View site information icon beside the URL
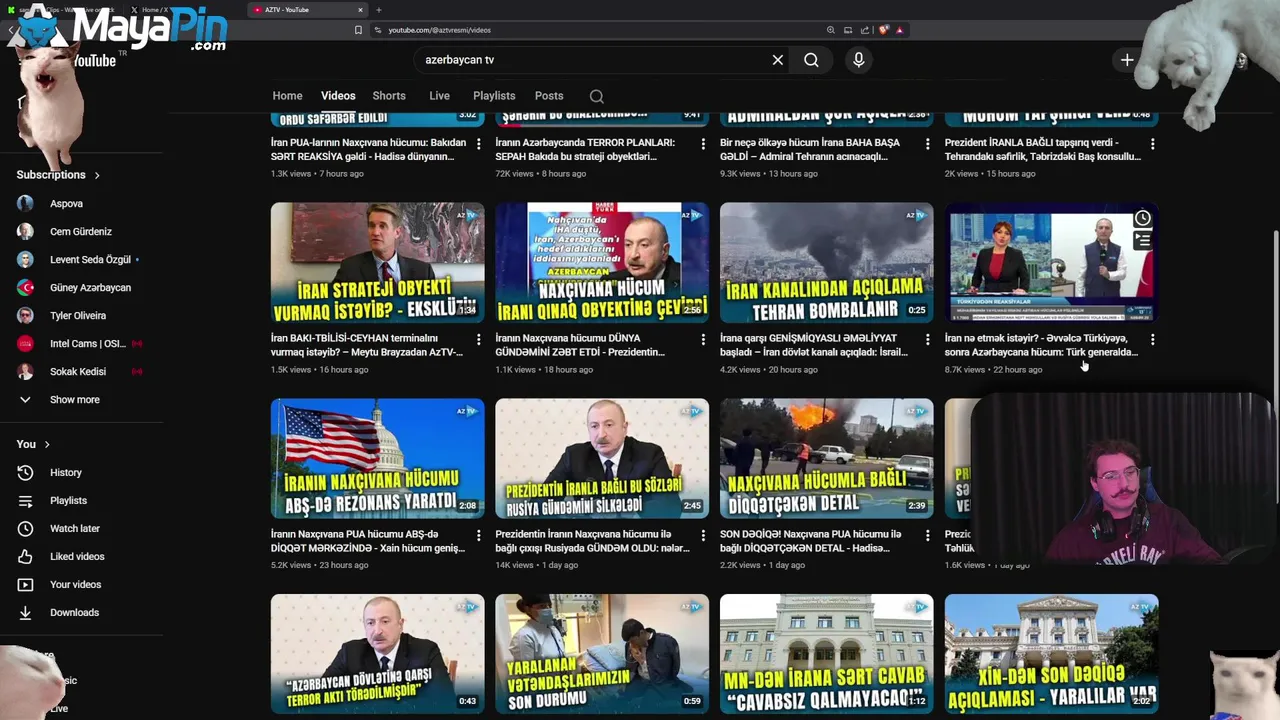 377,30
